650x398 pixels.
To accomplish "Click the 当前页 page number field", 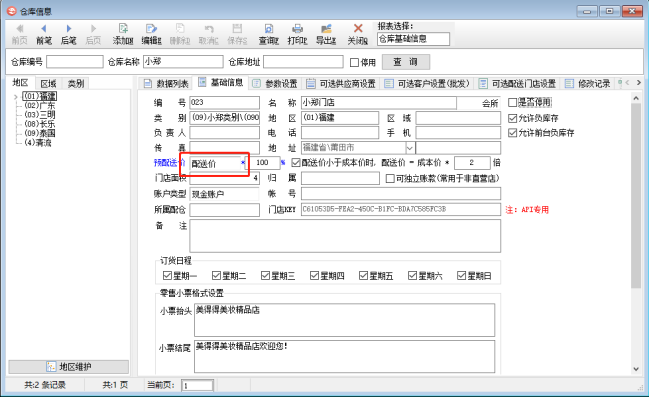I will pyautogui.click(x=197, y=386).
